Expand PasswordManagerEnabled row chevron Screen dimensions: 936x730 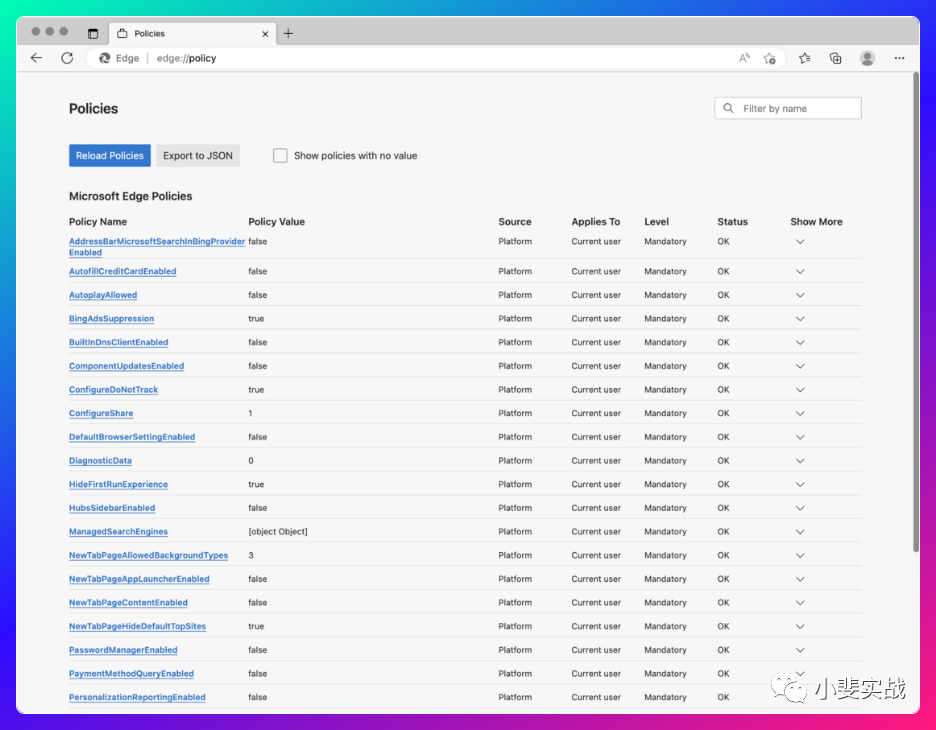pyautogui.click(x=800, y=650)
